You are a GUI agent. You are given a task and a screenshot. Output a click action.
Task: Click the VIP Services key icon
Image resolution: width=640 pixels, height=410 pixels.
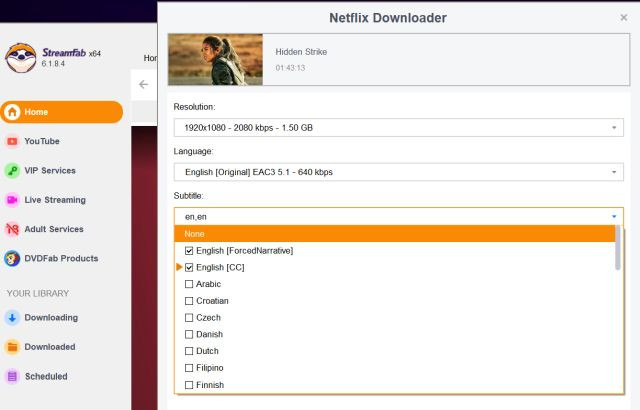click(x=12, y=171)
